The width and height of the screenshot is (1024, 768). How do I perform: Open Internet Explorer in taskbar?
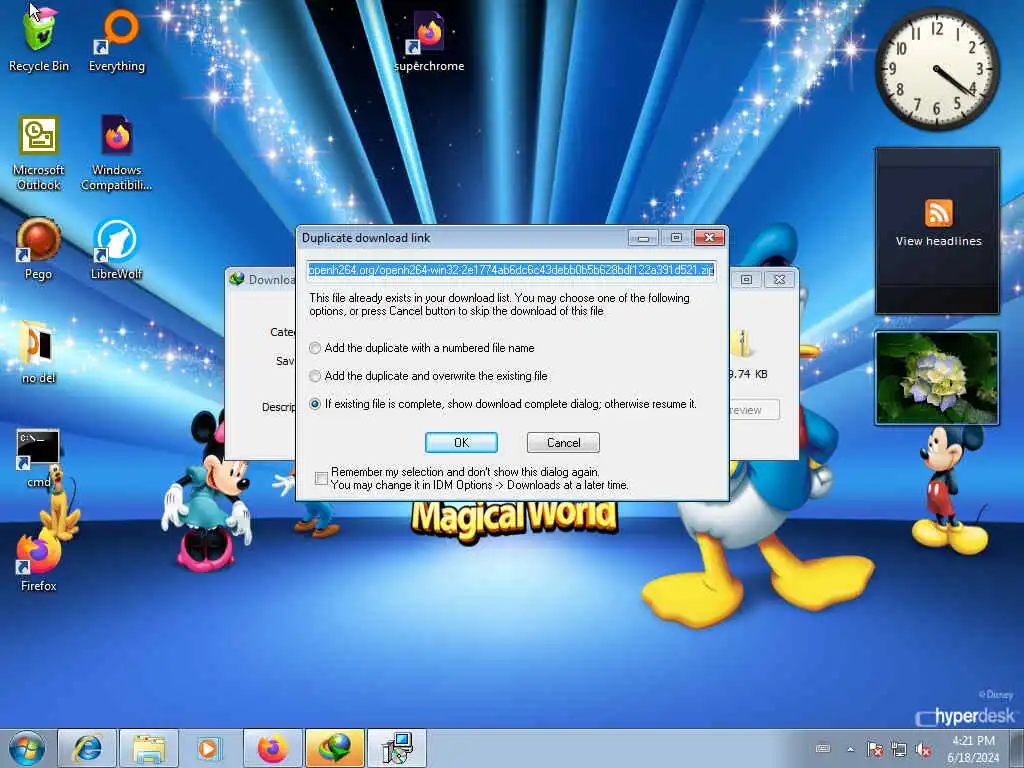87,748
